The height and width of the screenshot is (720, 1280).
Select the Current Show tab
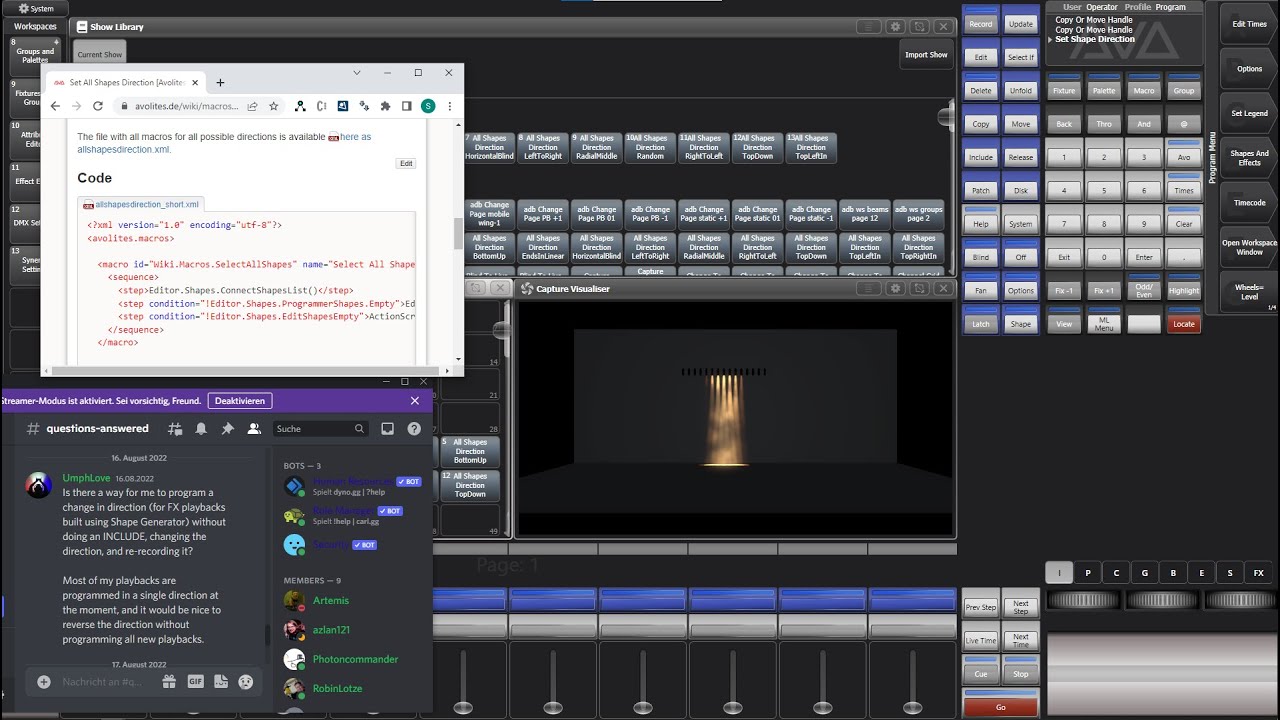(100, 55)
